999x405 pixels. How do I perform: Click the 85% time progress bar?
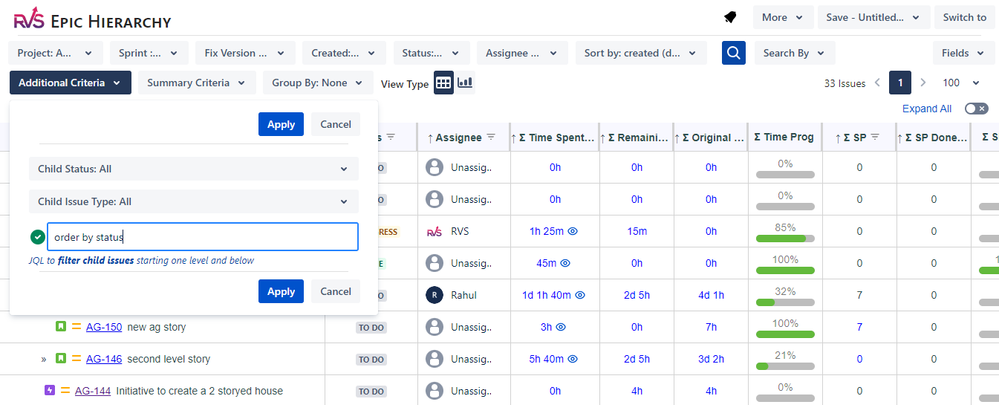point(785,238)
